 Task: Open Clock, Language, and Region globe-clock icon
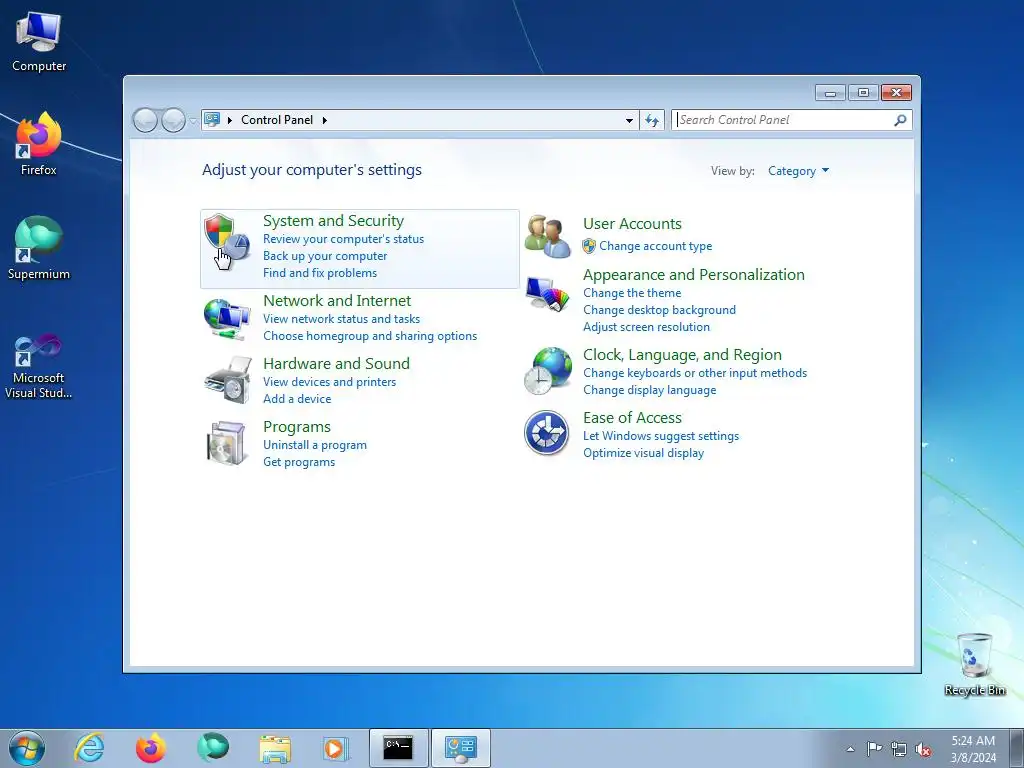tap(547, 371)
